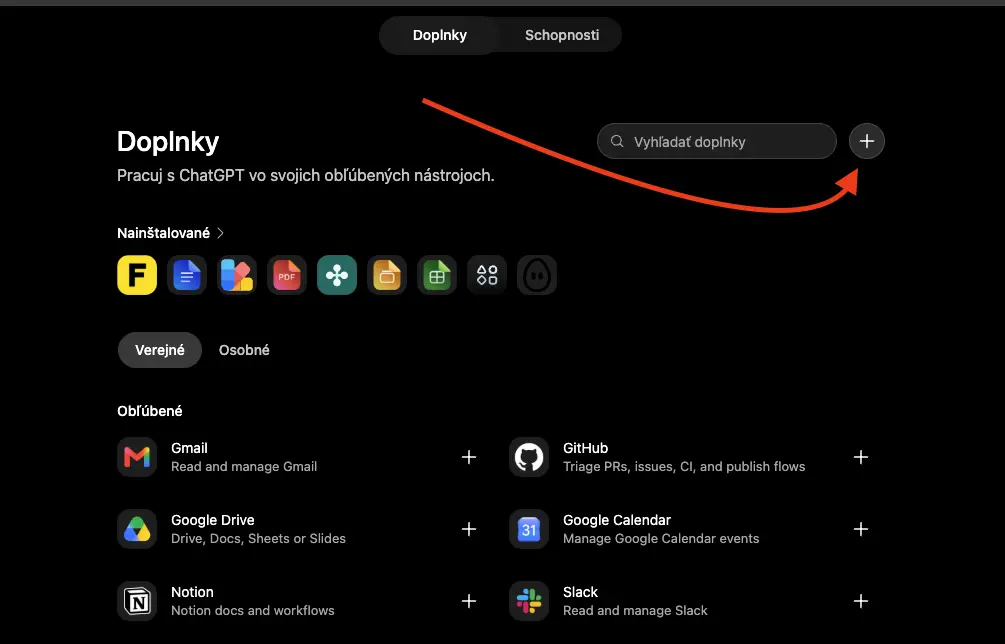Add the Notion plugin with plus
This screenshot has width=1005, height=644.
[469, 601]
